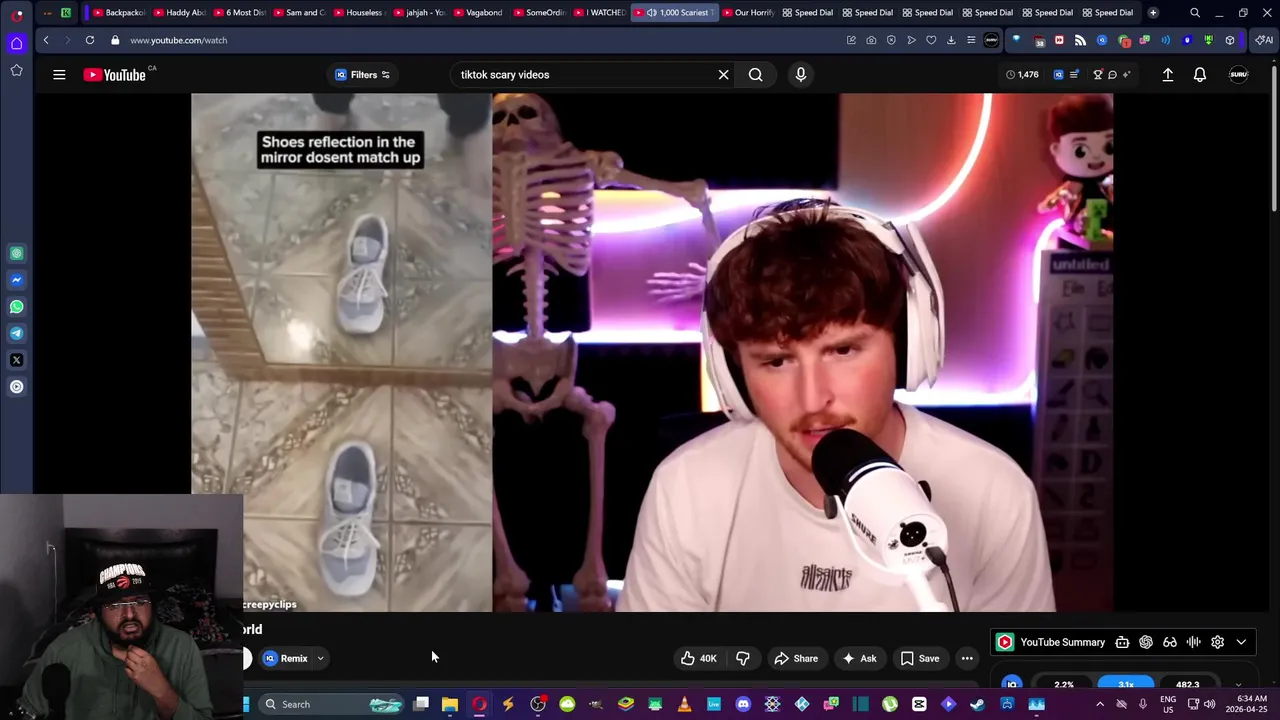Switch to the 'I WATCHED' tab
Image resolution: width=1280 pixels, height=720 pixels.
pyautogui.click(x=598, y=12)
